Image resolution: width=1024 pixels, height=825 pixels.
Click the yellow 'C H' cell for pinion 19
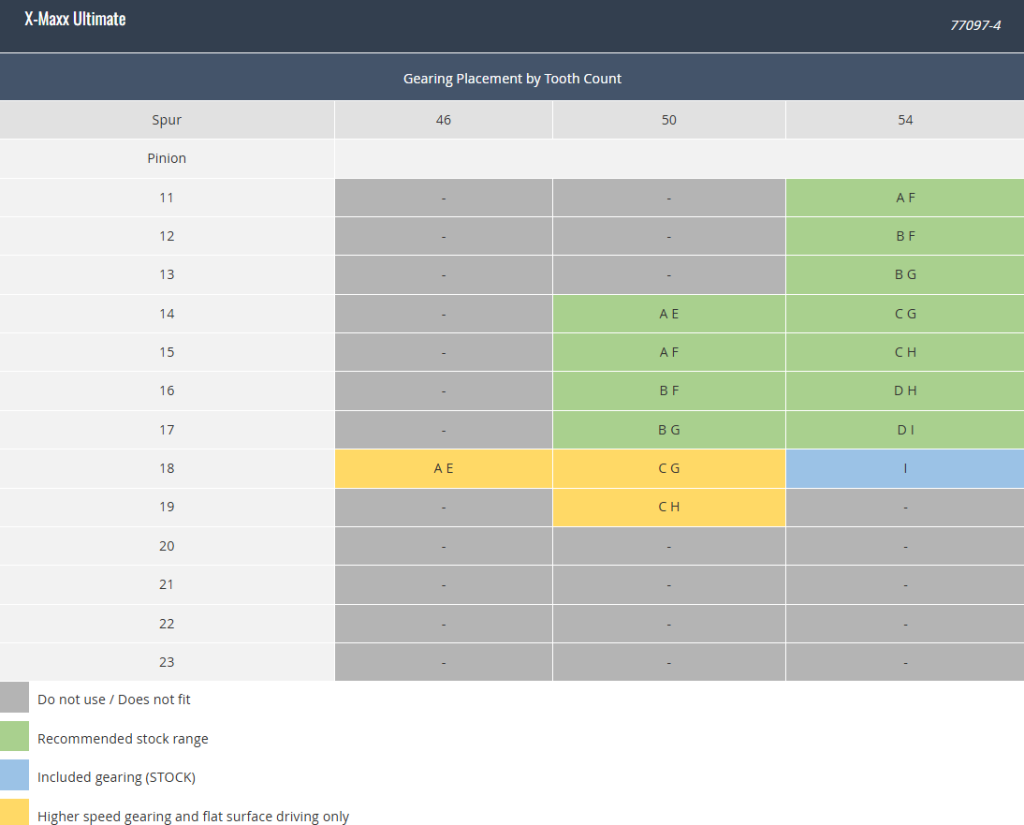pyautogui.click(x=669, y=507)
